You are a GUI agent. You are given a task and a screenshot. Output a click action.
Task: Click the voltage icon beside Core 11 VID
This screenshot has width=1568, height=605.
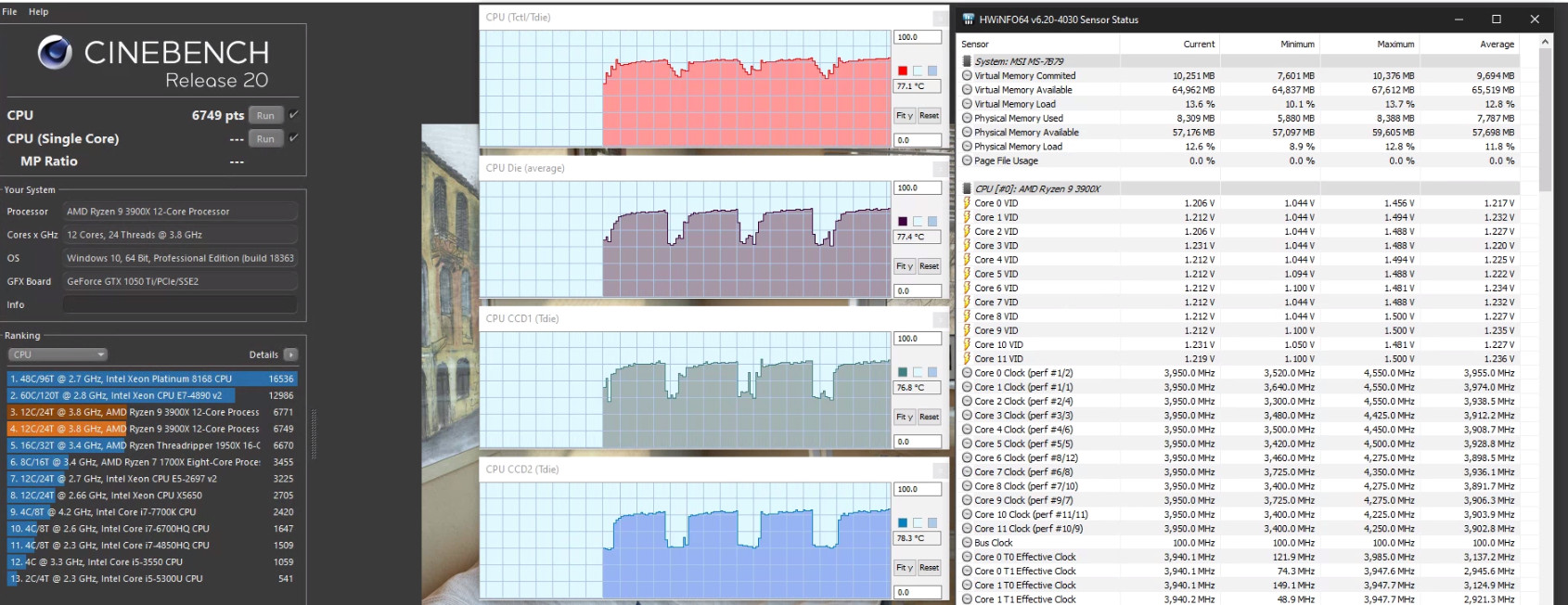coord(967,359)
